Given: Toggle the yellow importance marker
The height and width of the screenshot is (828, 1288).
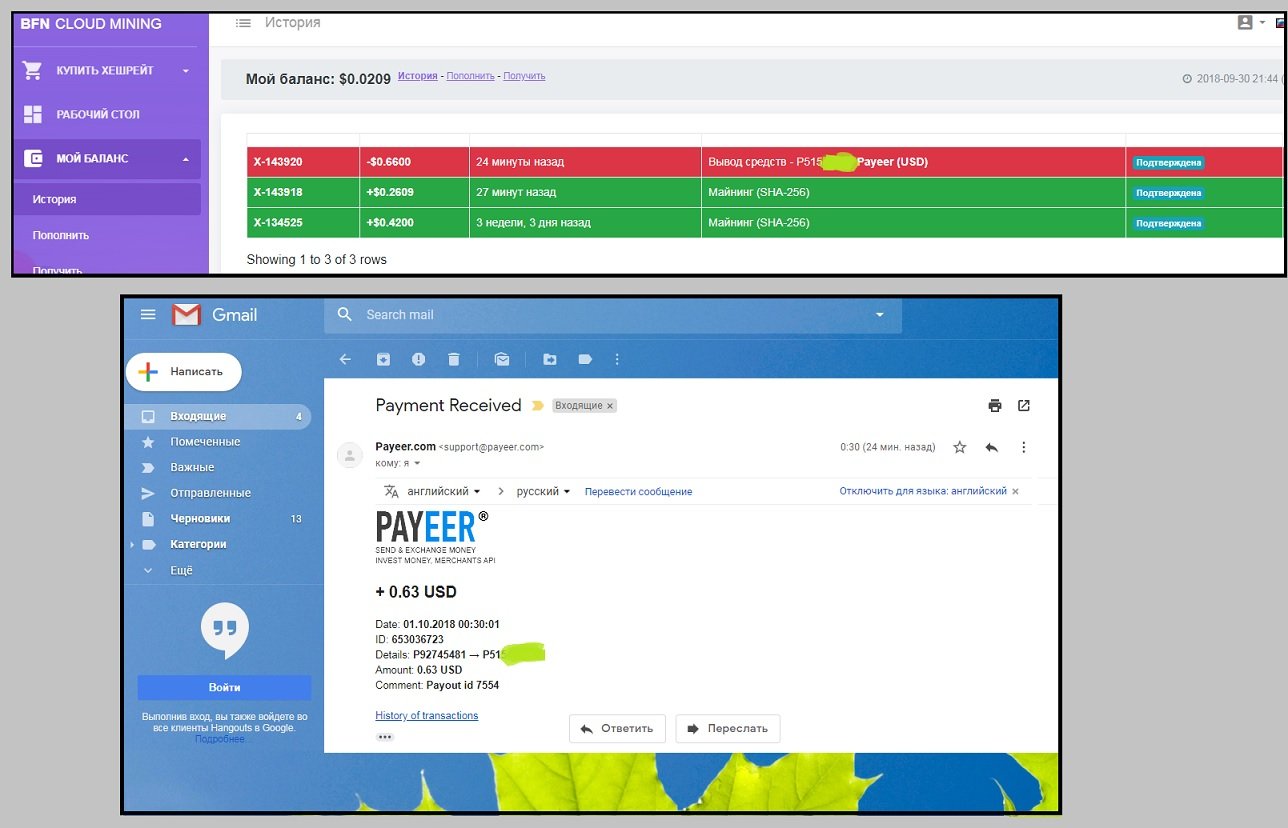Looking at the screenshot, I should [x=537, y=406].
